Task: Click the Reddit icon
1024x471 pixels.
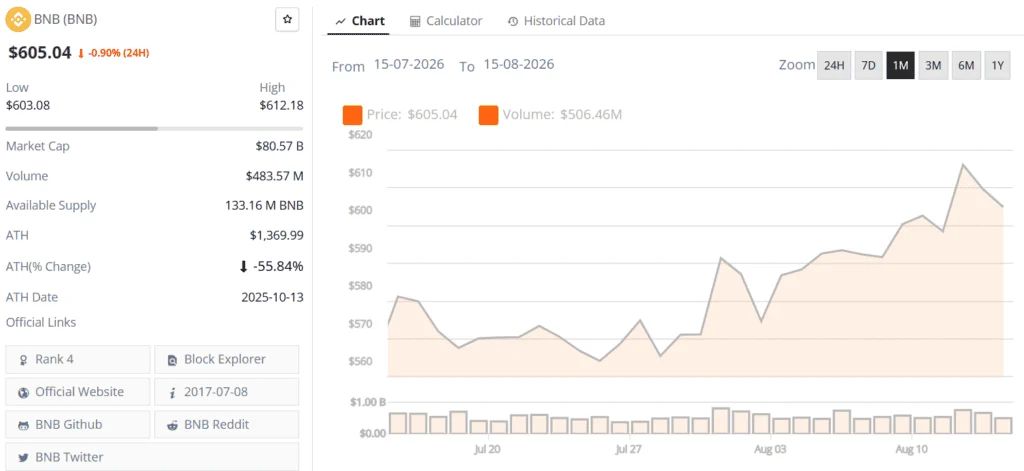Action: 172,425
